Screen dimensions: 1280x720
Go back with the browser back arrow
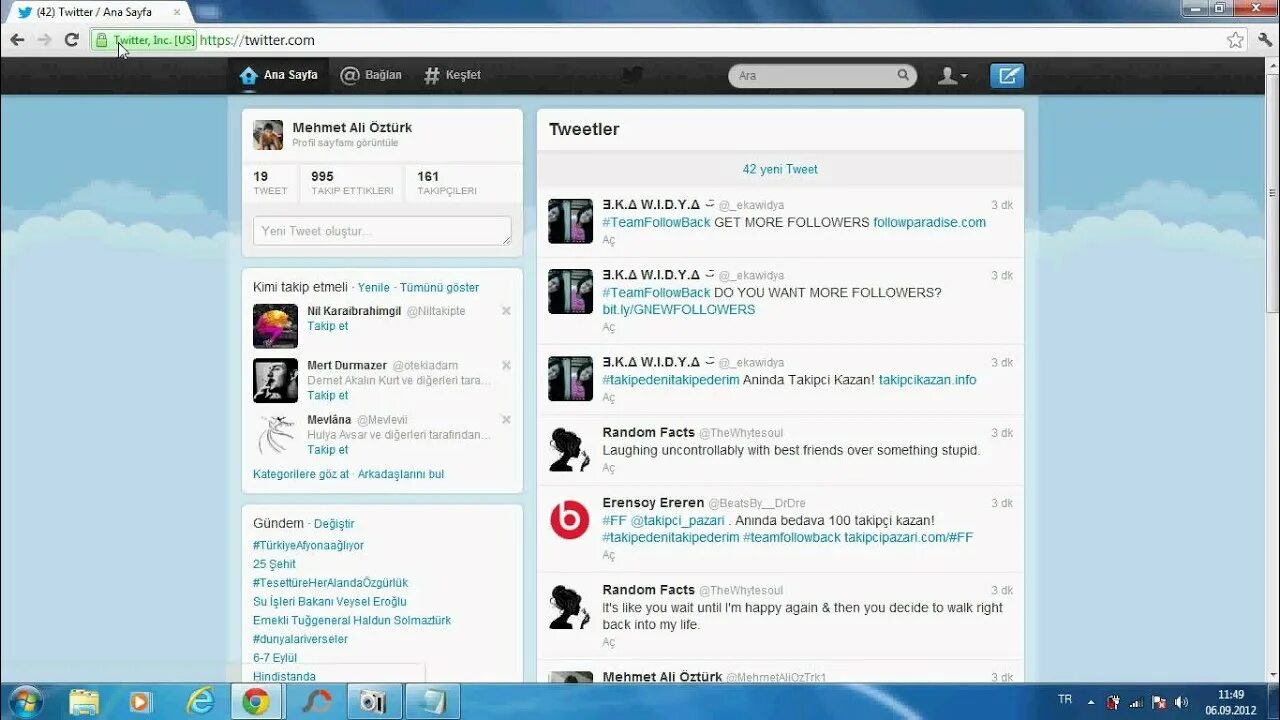(x=17, y=40)
